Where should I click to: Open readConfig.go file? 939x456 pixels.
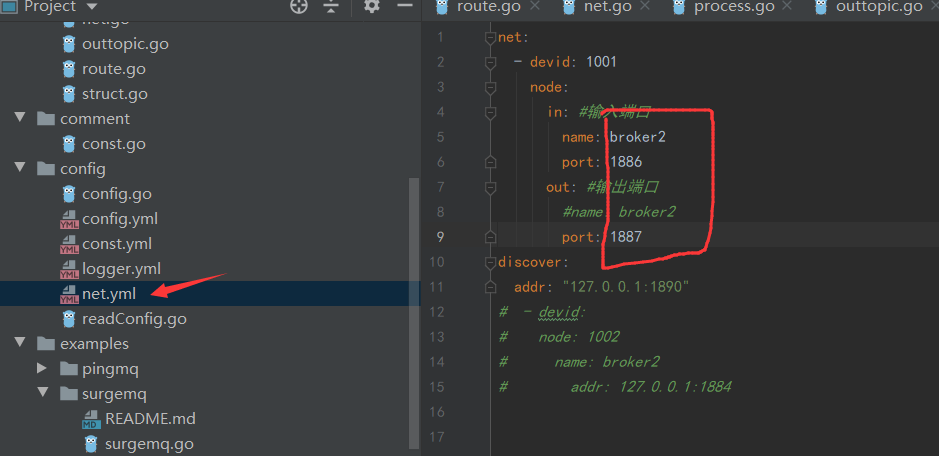click(x=134, y=319)
